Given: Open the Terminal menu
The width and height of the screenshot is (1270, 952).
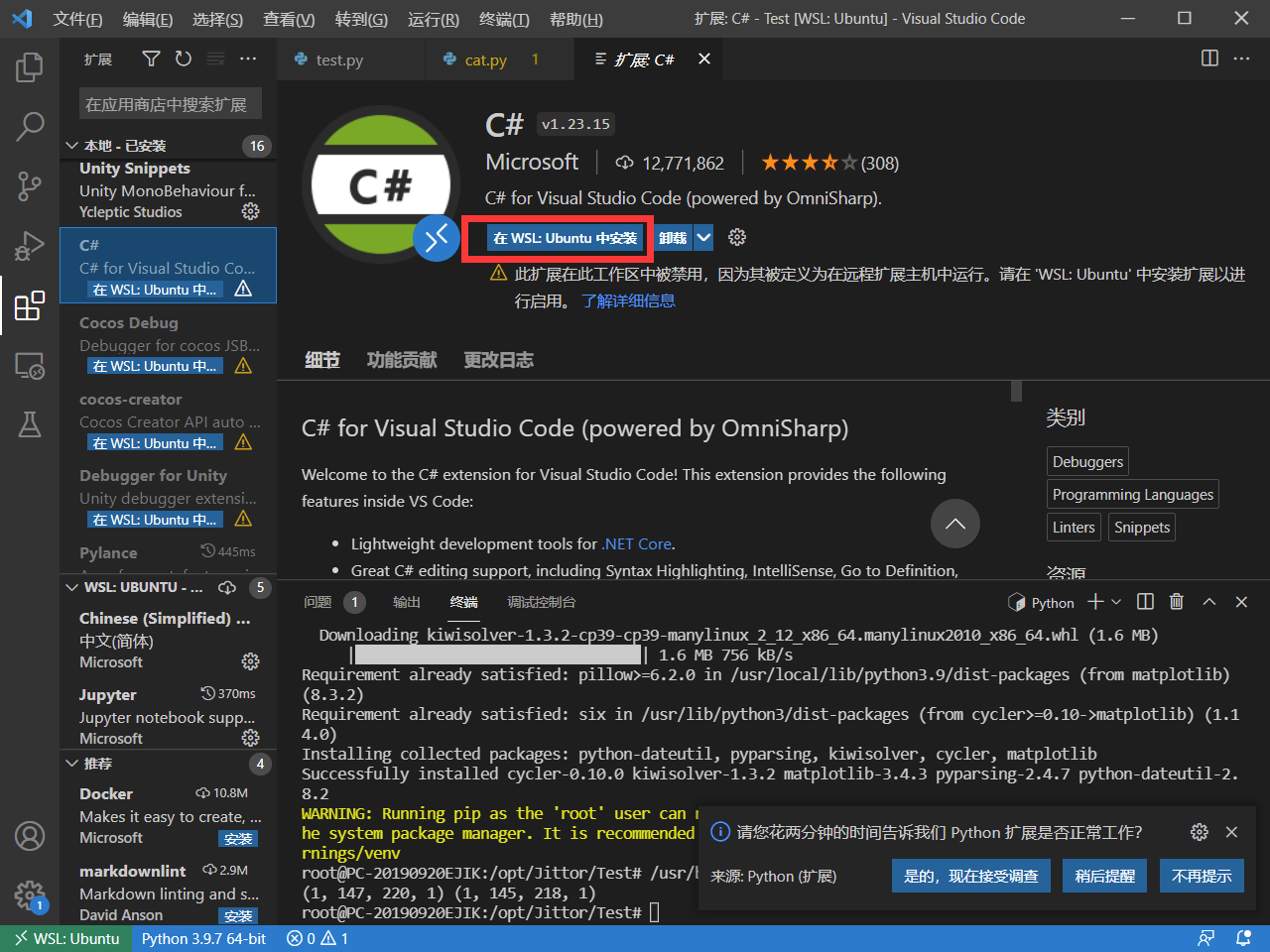Looking at the screenshot, I should coord(504,19).
